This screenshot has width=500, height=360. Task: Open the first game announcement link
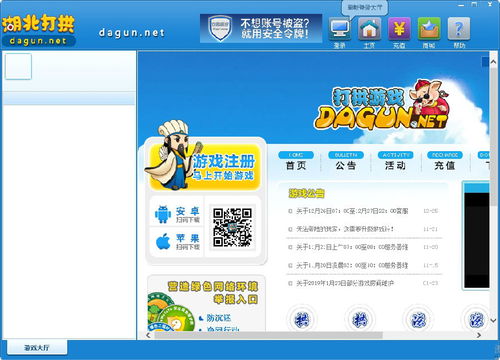point(352,211)
